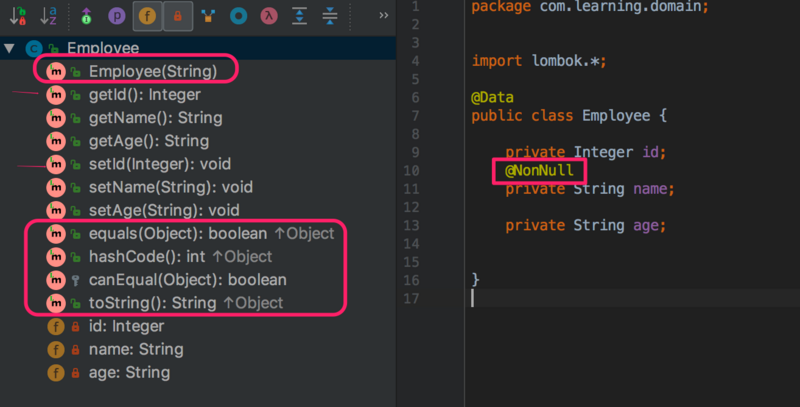Toggle show fields 'f' button
This screenshot has width=800, height=407.
click(147, 16)
